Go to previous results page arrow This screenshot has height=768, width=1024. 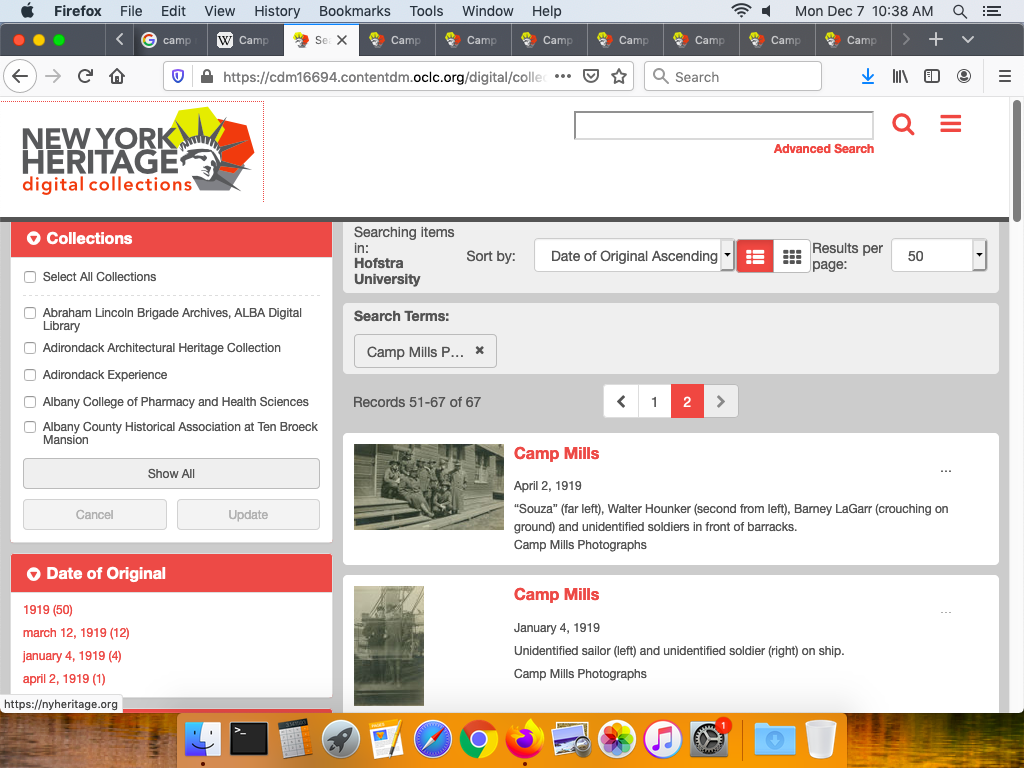pos(621,402)
